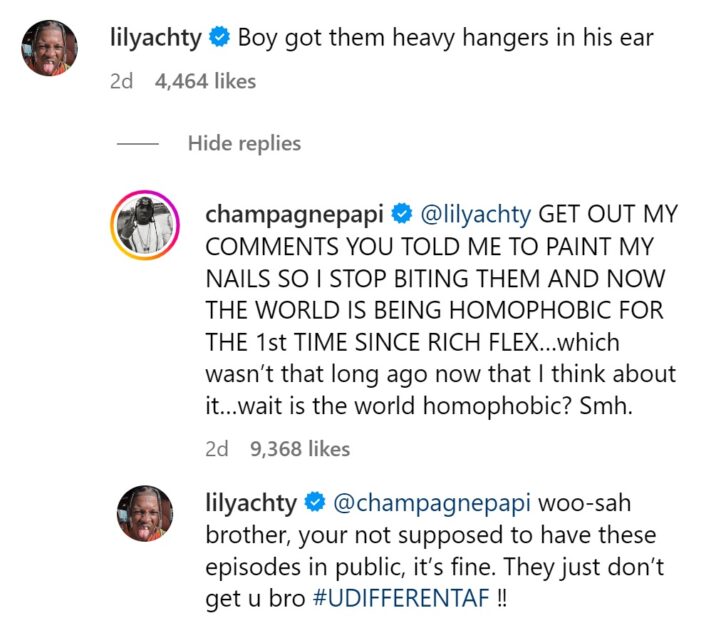Follow the @lilyachty mention in the reply
716x628 pixels.
point(475,214)
